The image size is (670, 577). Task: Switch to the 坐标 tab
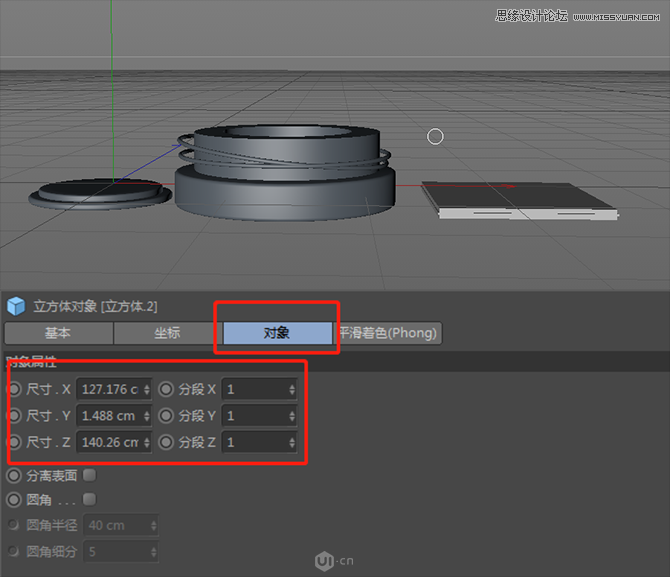[167, 333]
